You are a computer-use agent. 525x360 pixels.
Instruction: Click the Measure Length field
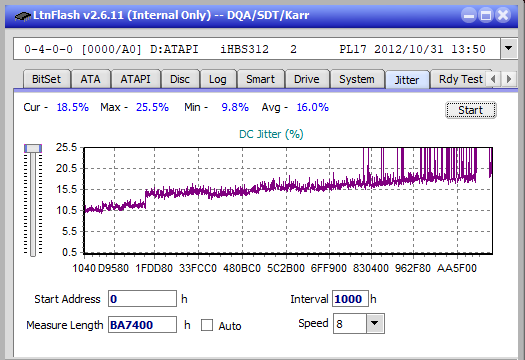(x=142, y=325)
